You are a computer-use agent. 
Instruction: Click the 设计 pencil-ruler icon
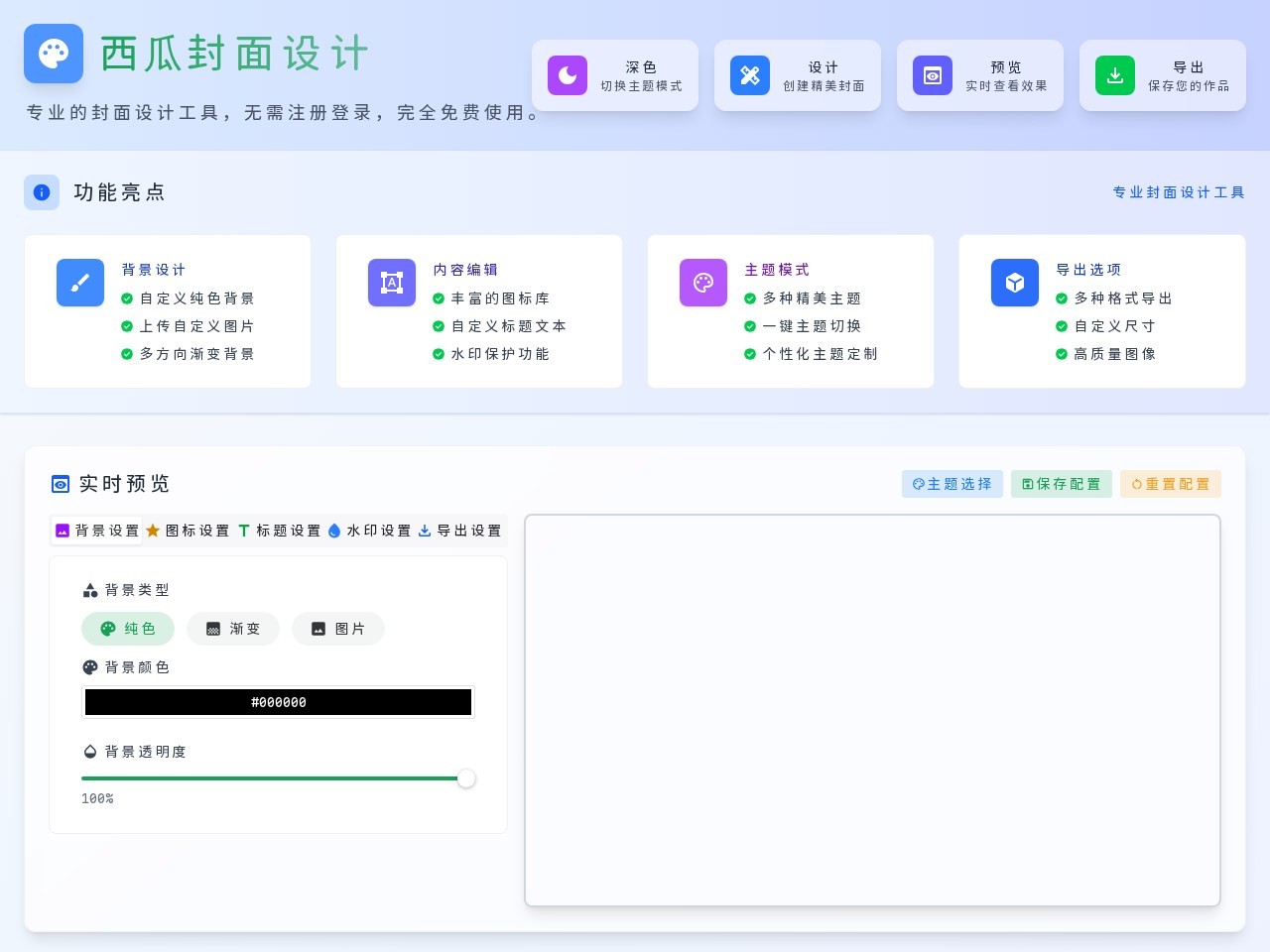pos(750,75)
